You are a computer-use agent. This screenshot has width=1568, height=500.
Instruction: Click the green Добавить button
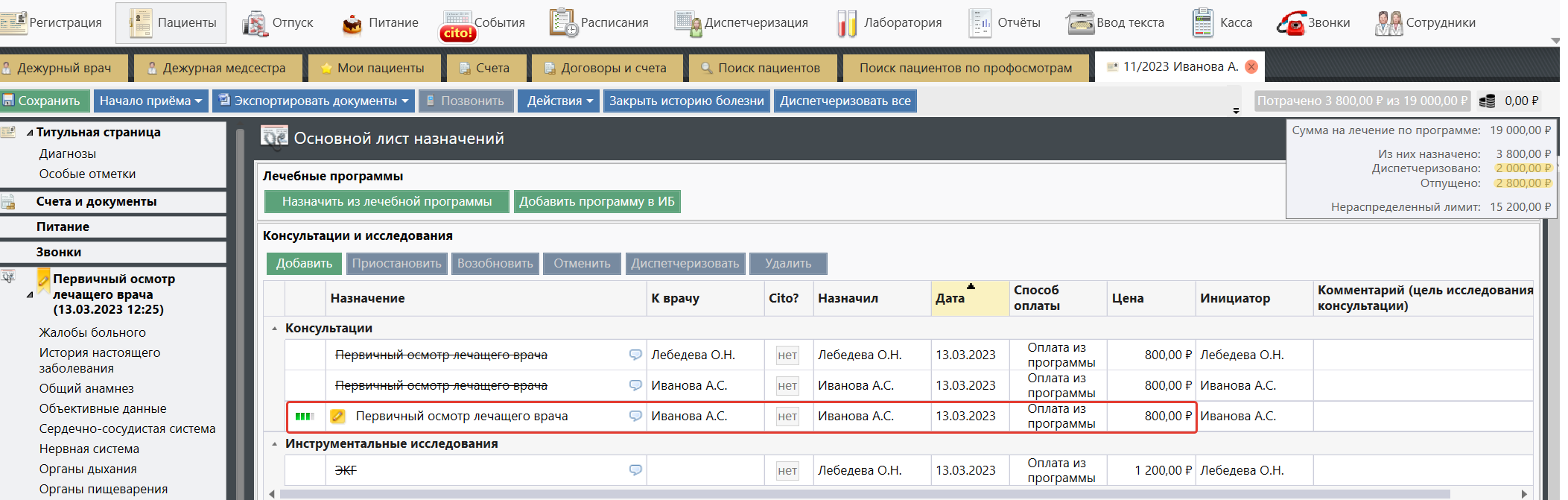pyautogui.click(x=304, y=264)
